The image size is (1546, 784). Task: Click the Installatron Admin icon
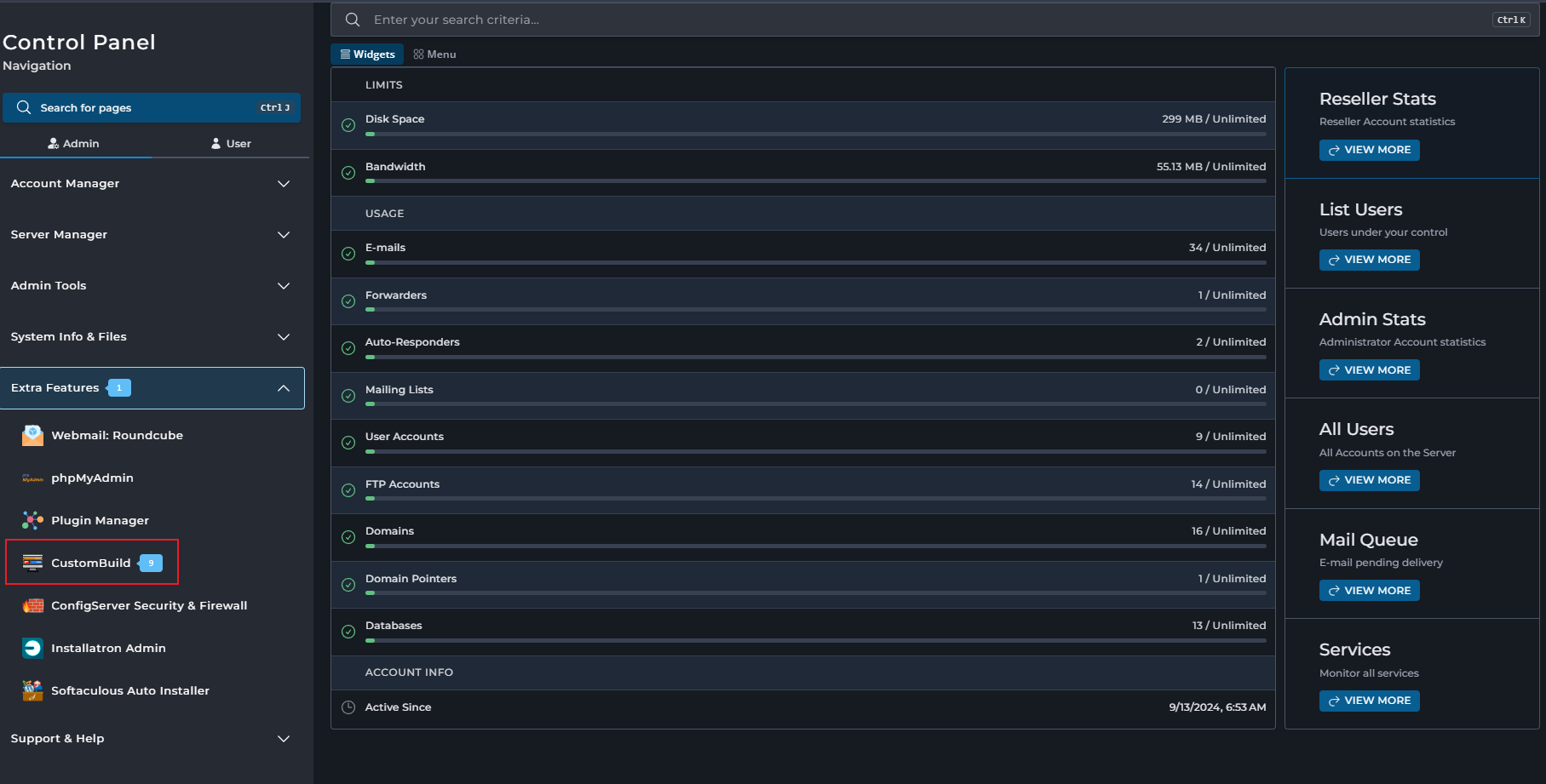click(32, 648)
